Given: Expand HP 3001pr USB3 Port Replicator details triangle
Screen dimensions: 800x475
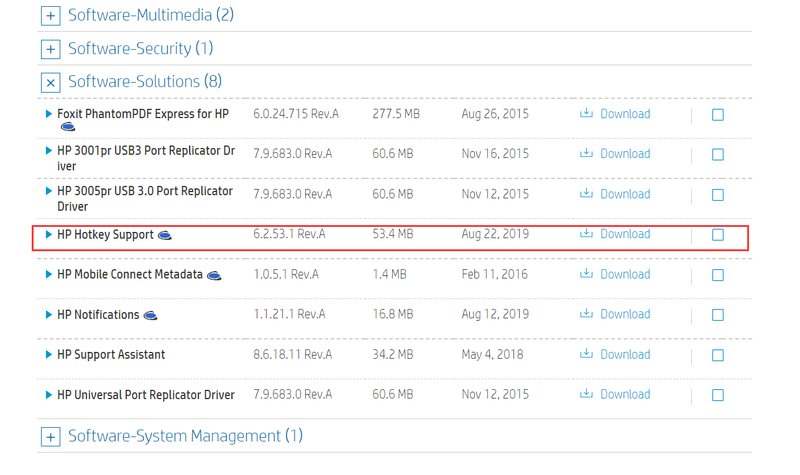Looking at the screenshot, I should (48, 151).
